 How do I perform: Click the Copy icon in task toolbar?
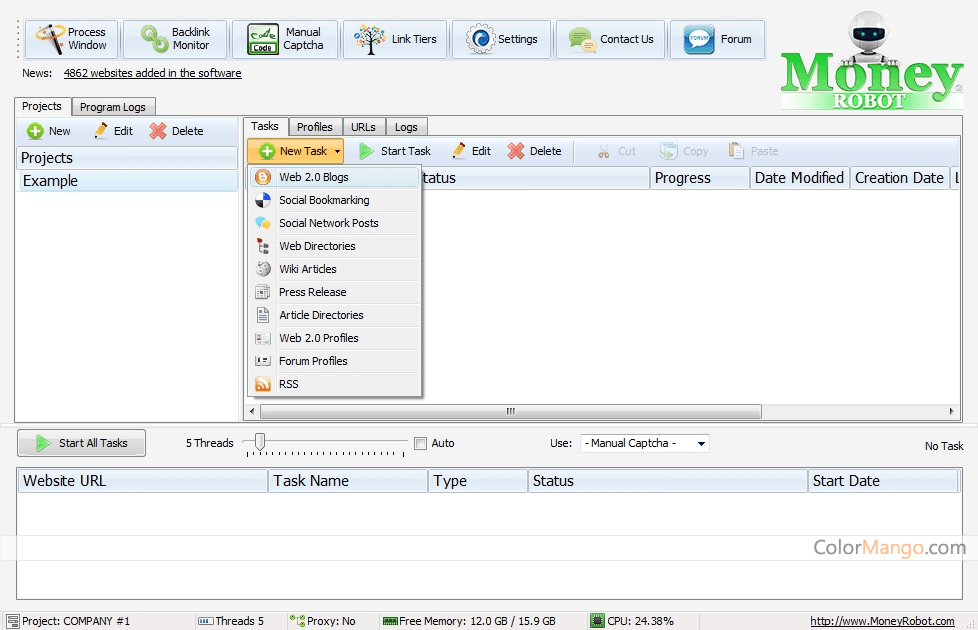(x=669, y=151)
